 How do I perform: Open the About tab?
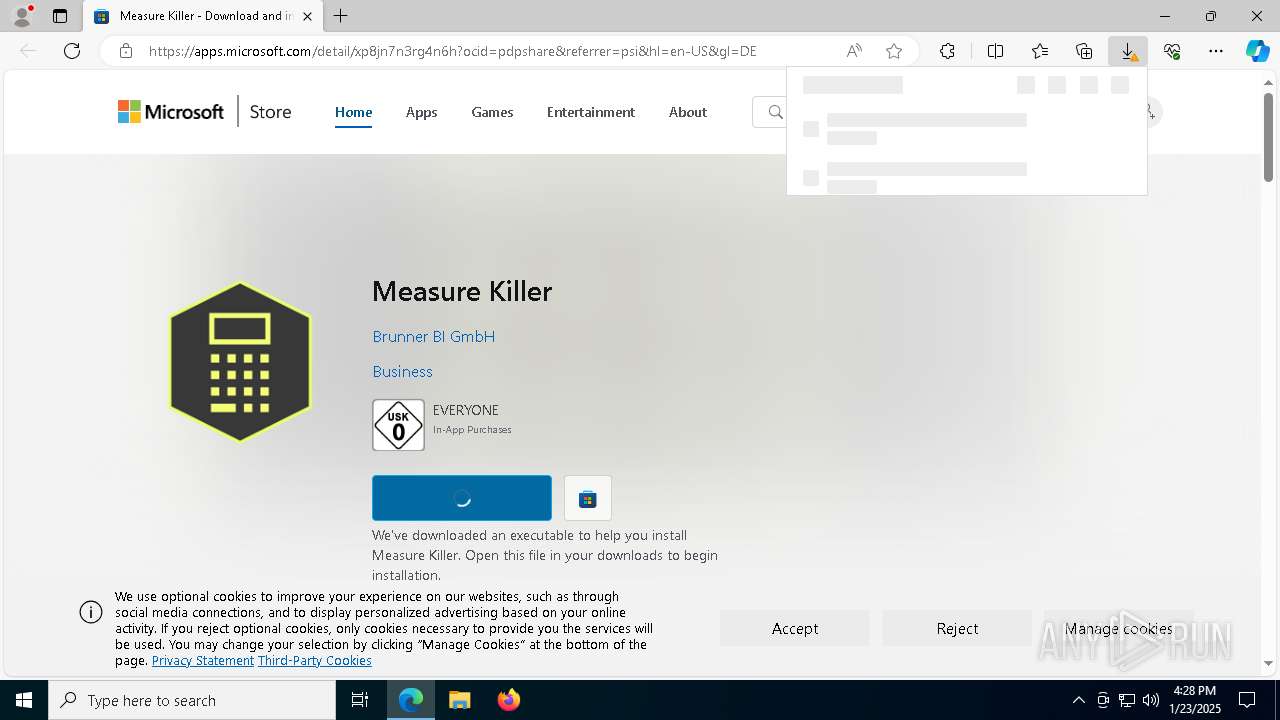pyautogui.click(x=688, y=112)
